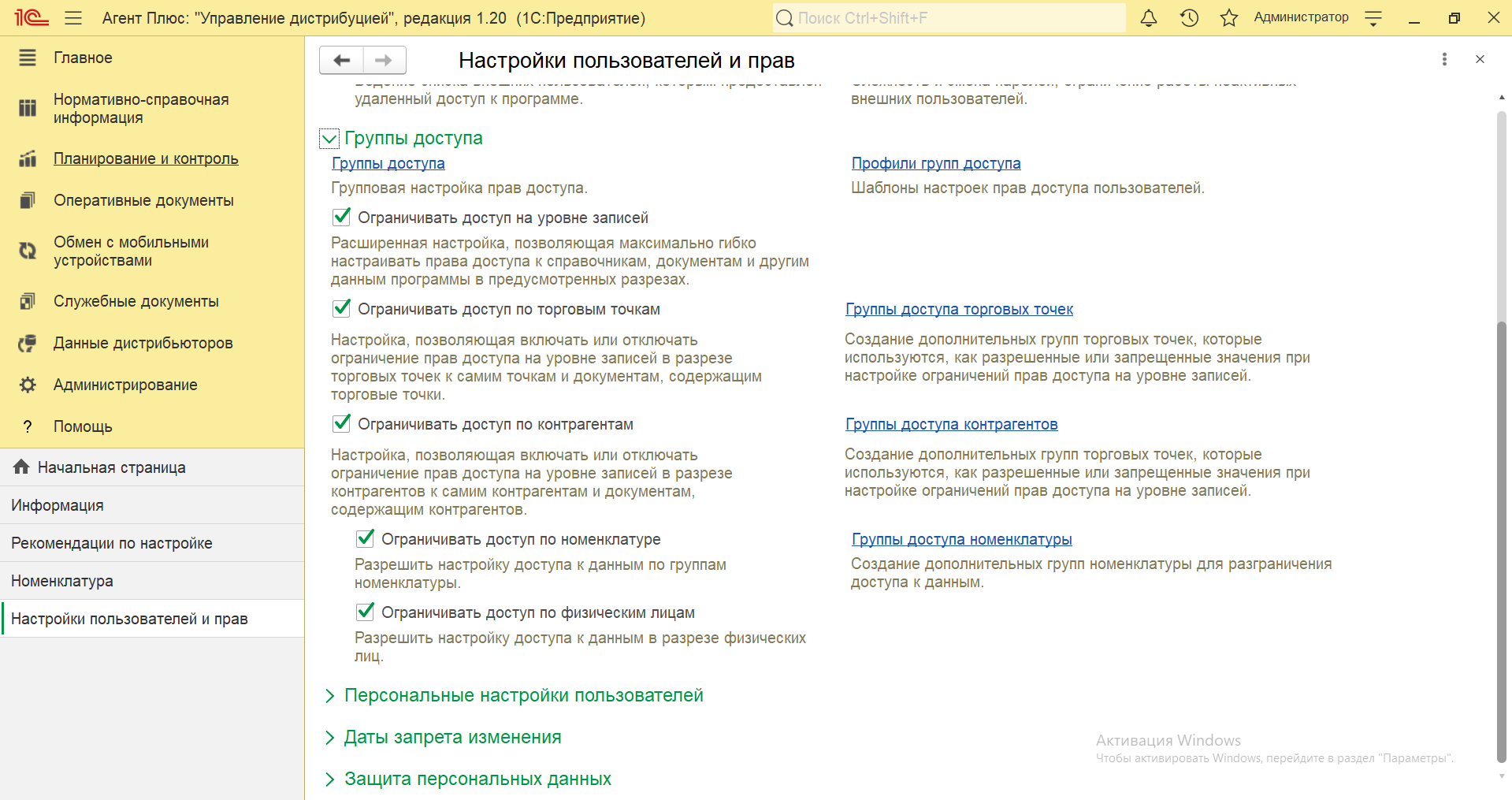Expand Защита персональных данных section
This screenshot has width=1512, height=800.
click(329, 780)
